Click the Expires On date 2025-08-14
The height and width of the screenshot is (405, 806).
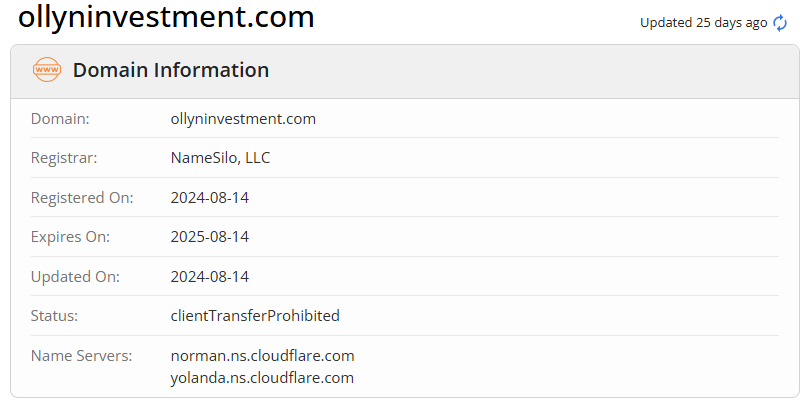point(210,237)
